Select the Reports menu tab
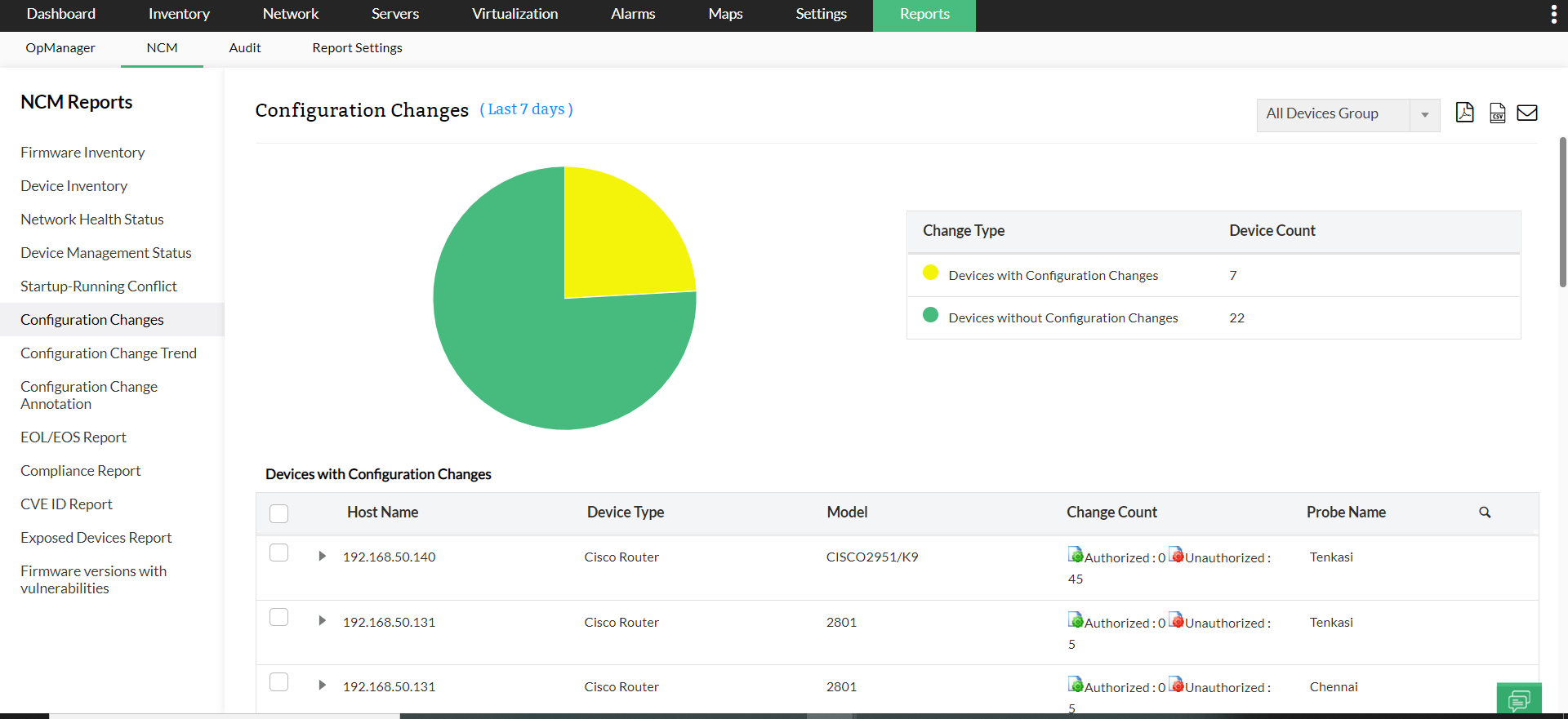This screenshot has height=719, width=1568. click(924, 15)
